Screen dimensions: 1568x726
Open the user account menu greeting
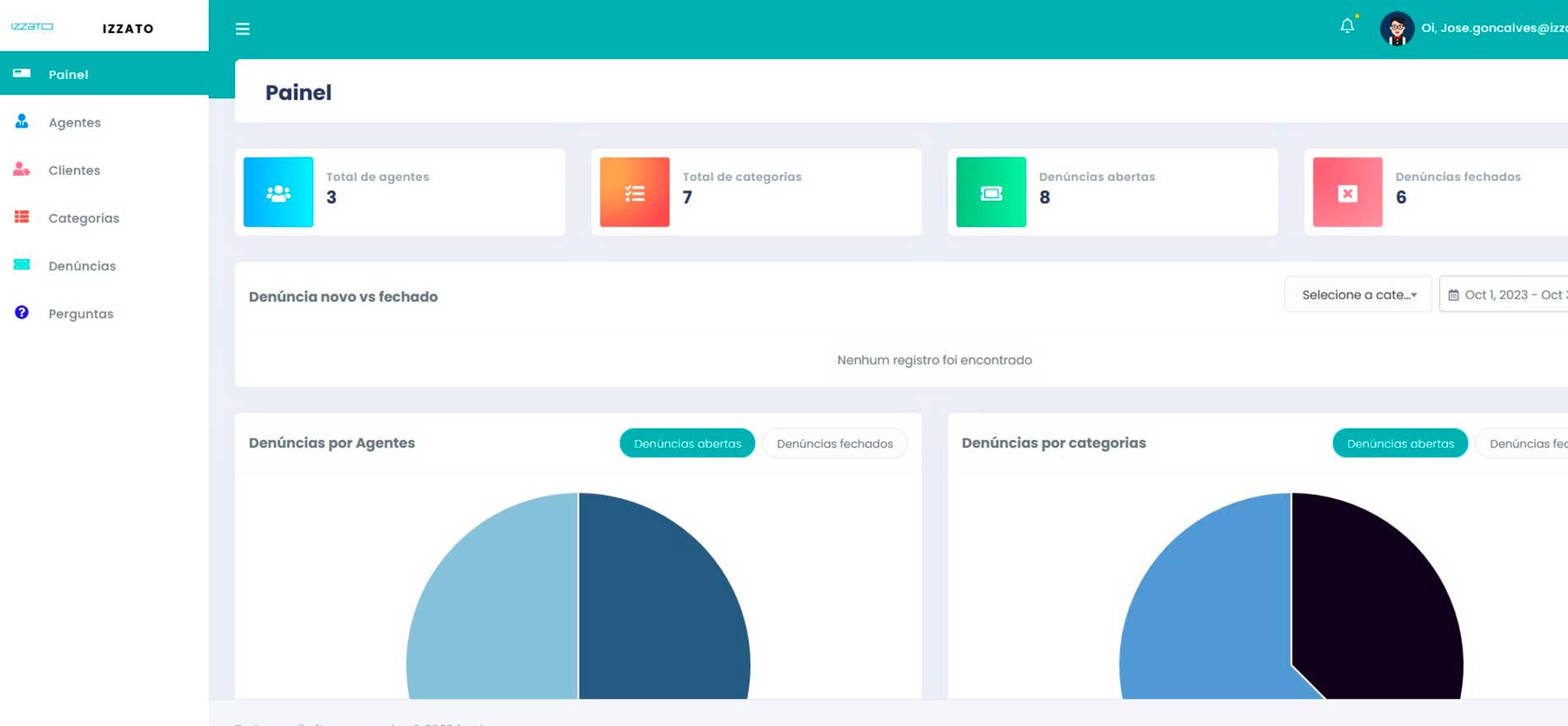tap(1493, 28)
